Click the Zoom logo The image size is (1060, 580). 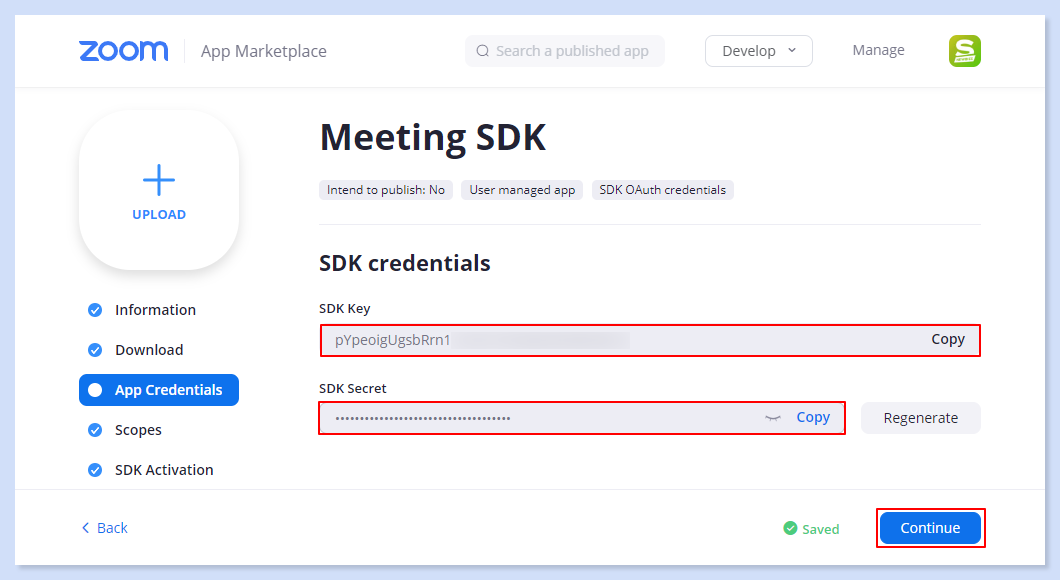124,51
